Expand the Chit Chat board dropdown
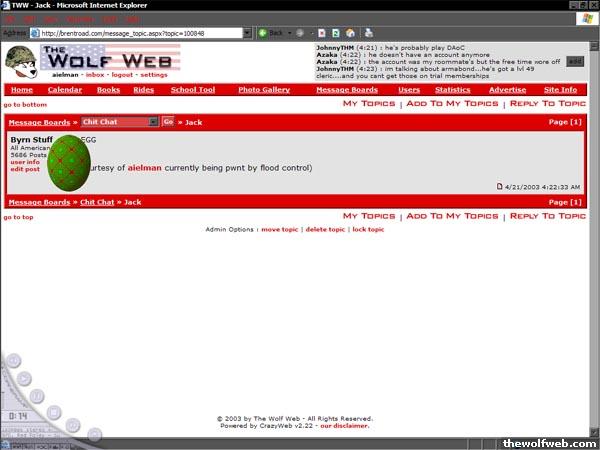 (153, 121)
